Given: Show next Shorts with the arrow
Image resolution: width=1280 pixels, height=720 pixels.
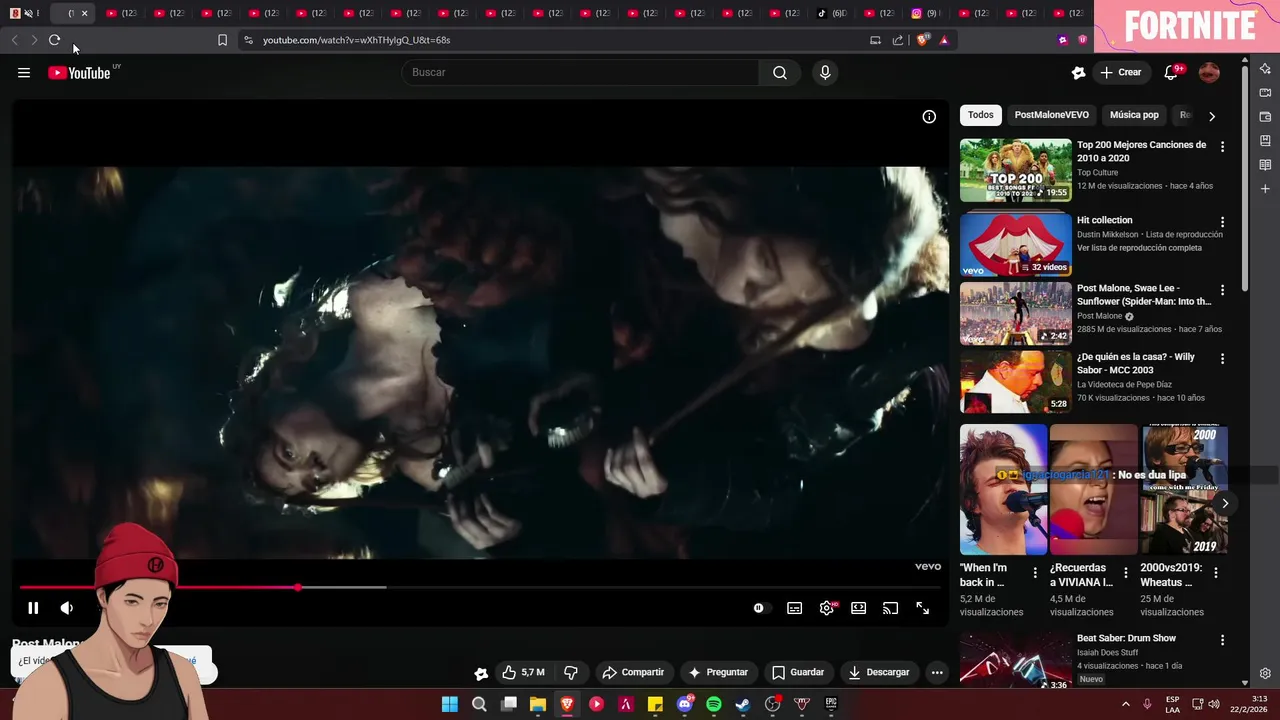Looking at the screenshot, I should click(x=1224, y=503).
